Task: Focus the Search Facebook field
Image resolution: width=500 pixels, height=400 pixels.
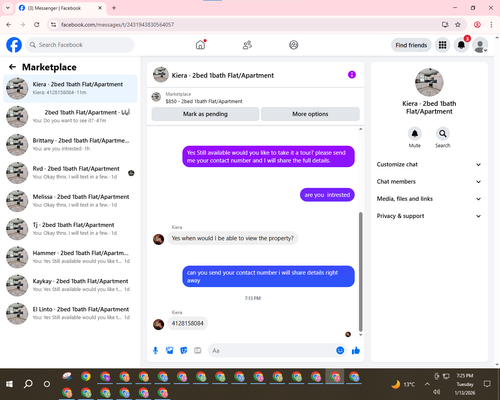Action: pos(80,45)
